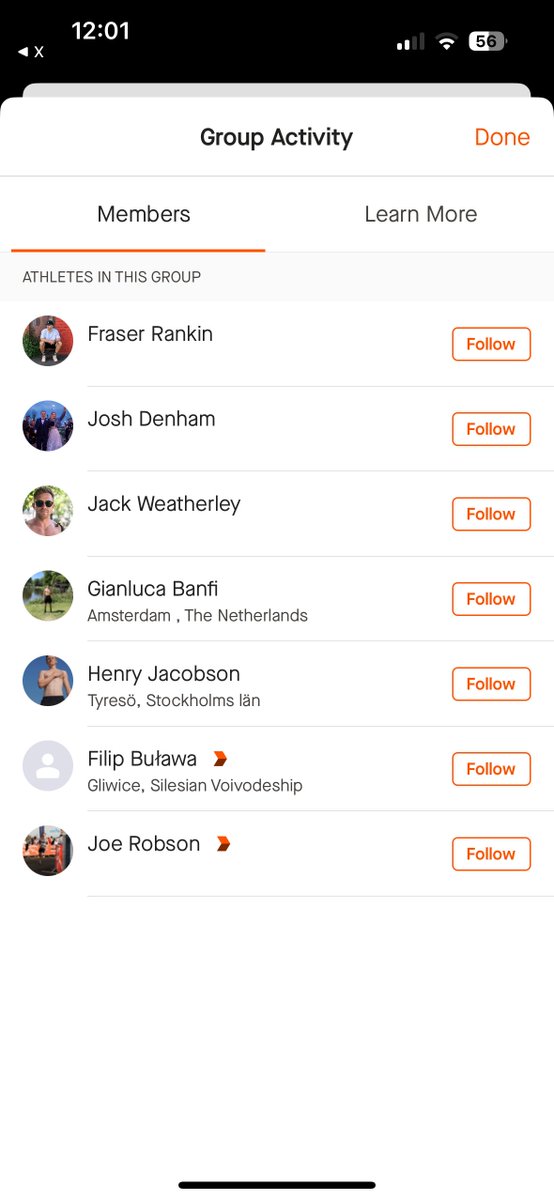Viewport: 554px width, 1200px height.
Task: Open Josh Denham's avatar photo
Action: point(48,426)
